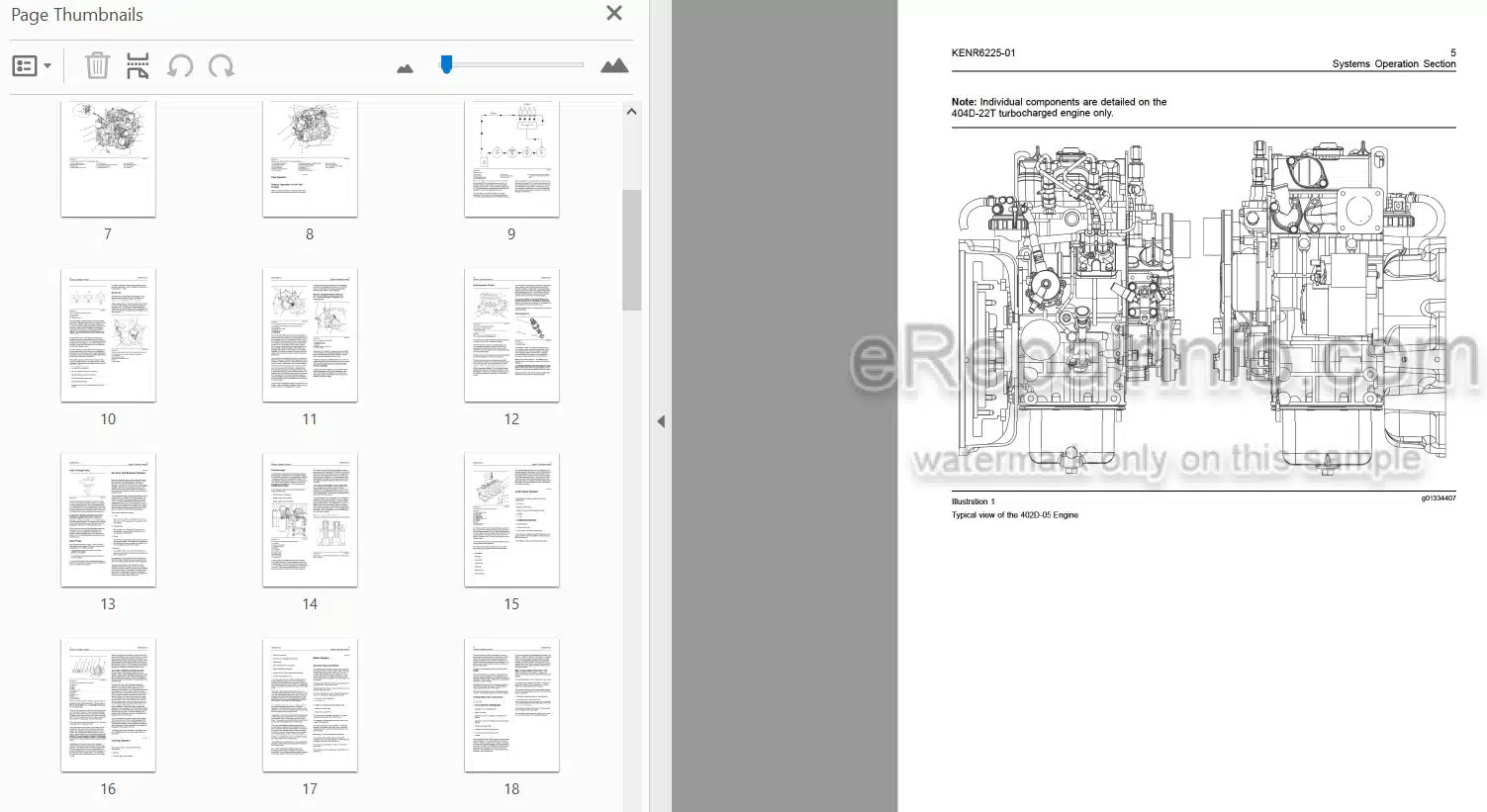Click 'KENR6225-01' document header text

(x=983, y=53)
